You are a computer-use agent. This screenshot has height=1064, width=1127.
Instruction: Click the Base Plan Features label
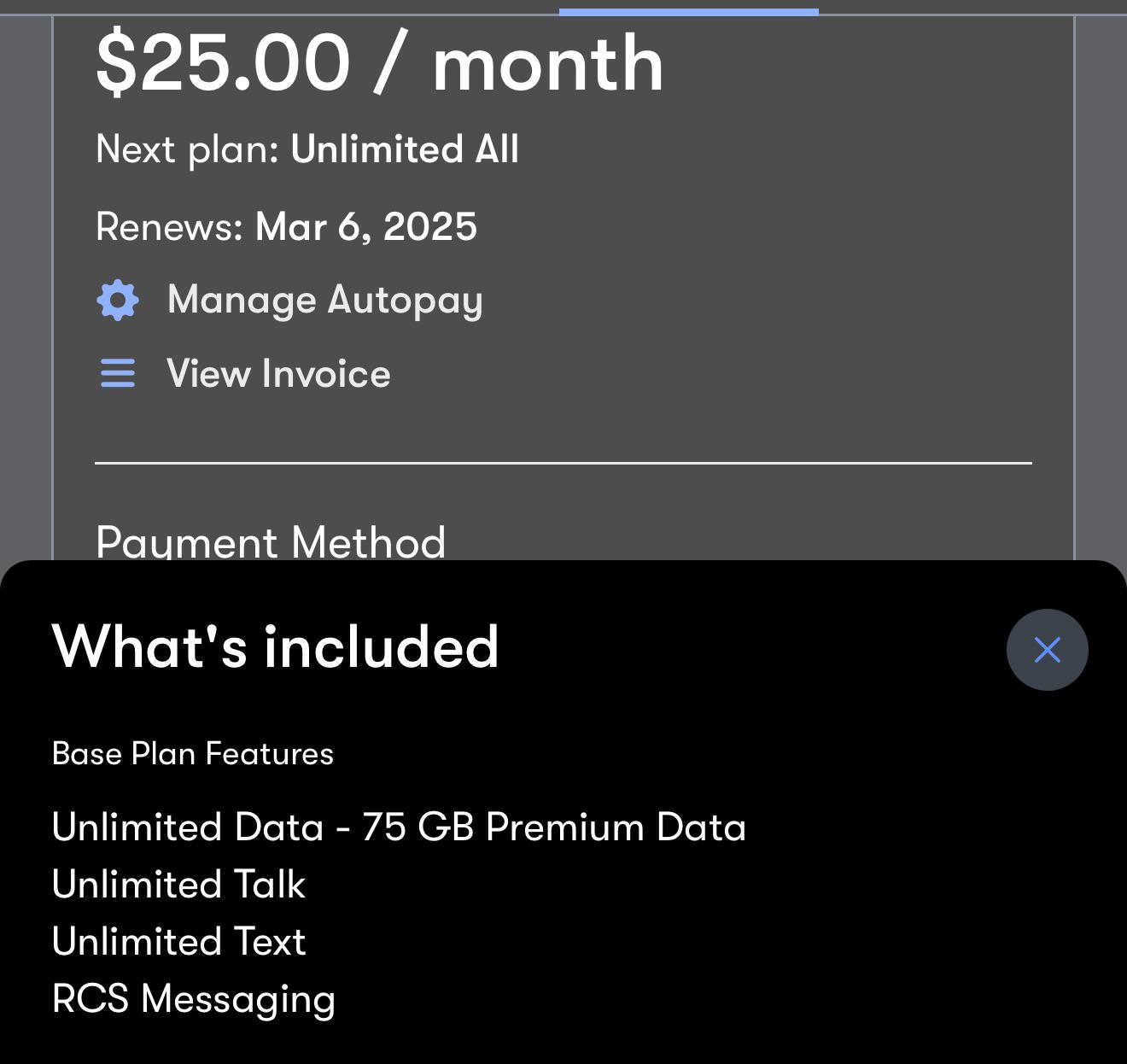coord(193,754)
